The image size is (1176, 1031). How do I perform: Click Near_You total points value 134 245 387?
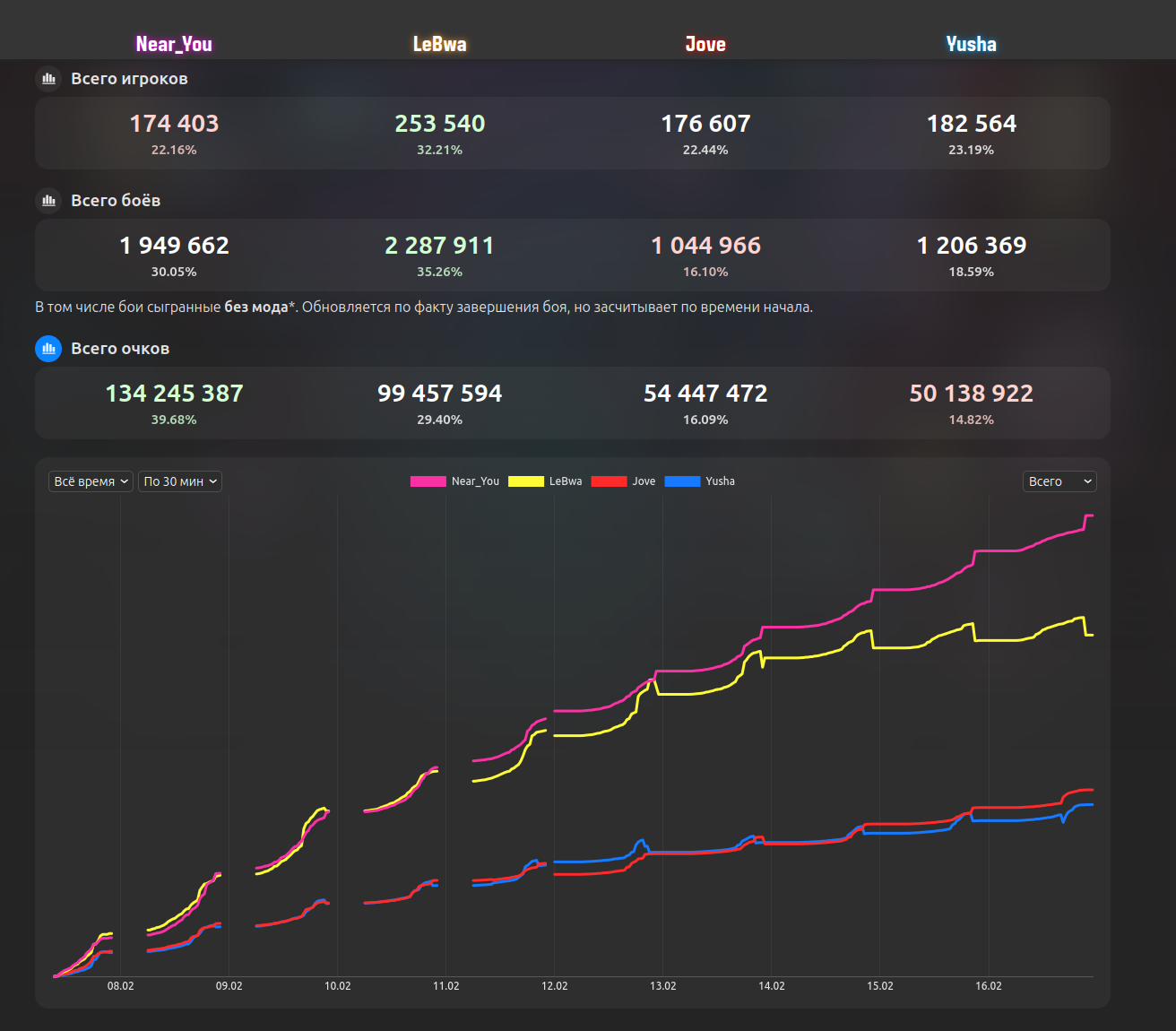click(174, 394)
